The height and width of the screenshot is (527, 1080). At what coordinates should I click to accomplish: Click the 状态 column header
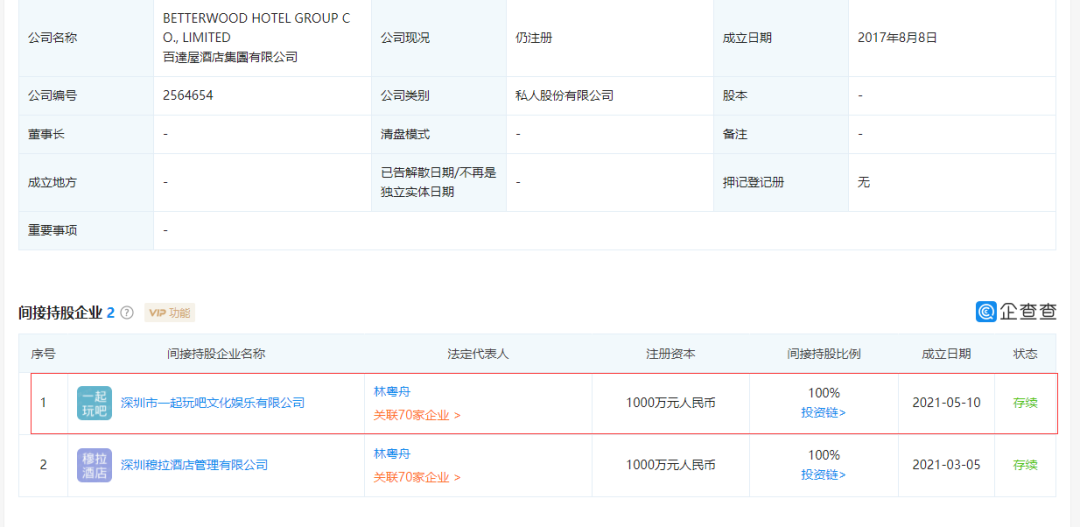pos(1025,353)
